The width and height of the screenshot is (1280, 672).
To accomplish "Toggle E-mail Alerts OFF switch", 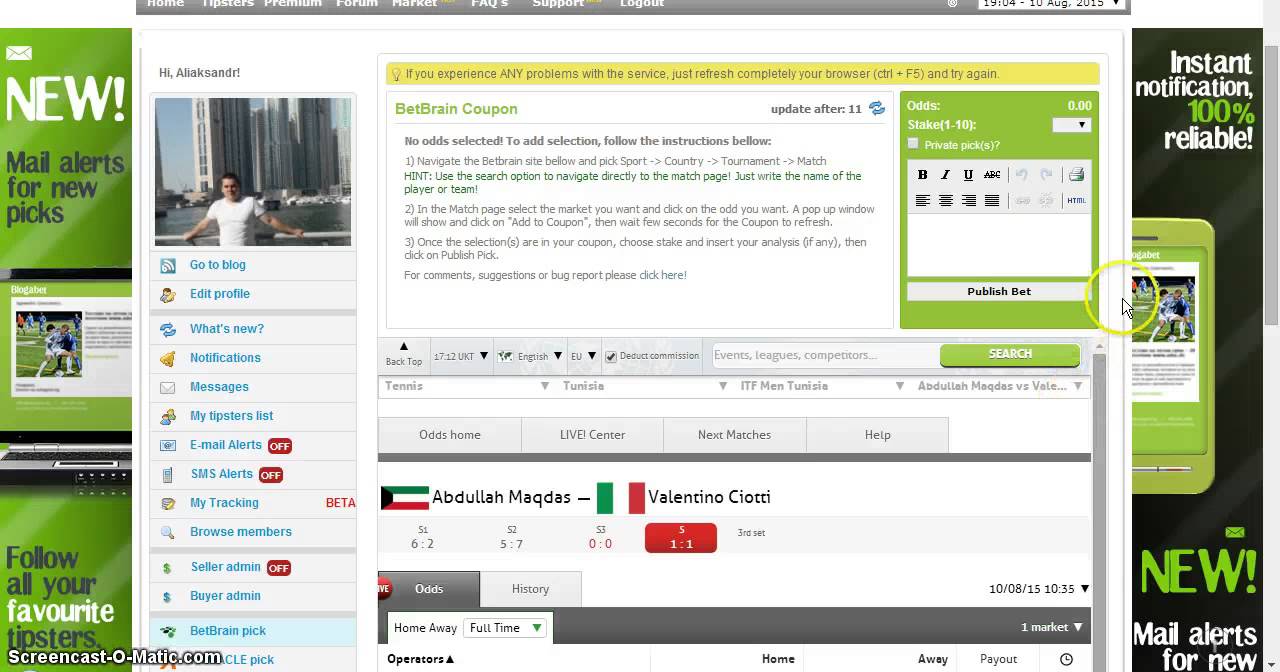I will (279, 446).
